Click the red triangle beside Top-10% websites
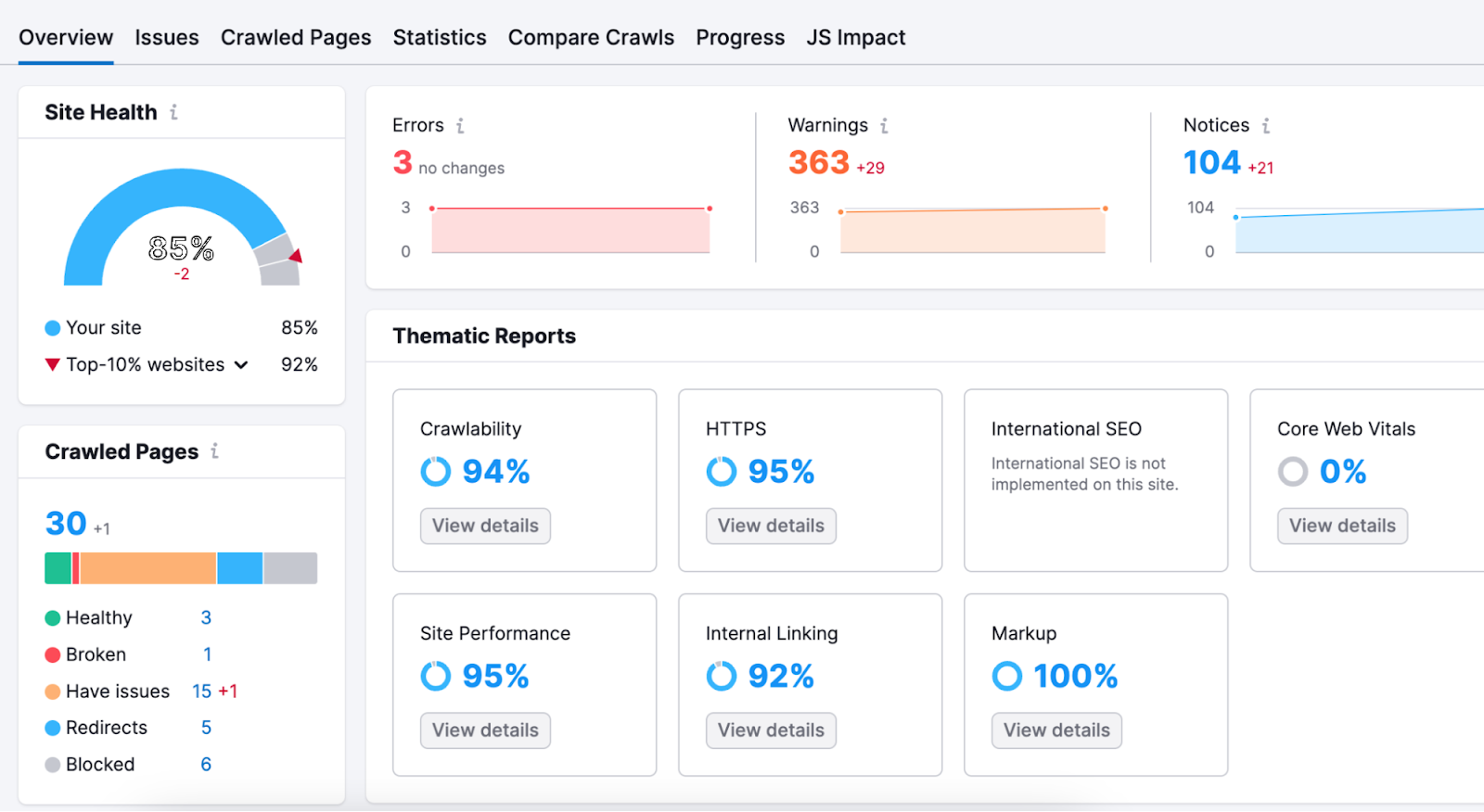1484x812 pixels. 53,365
